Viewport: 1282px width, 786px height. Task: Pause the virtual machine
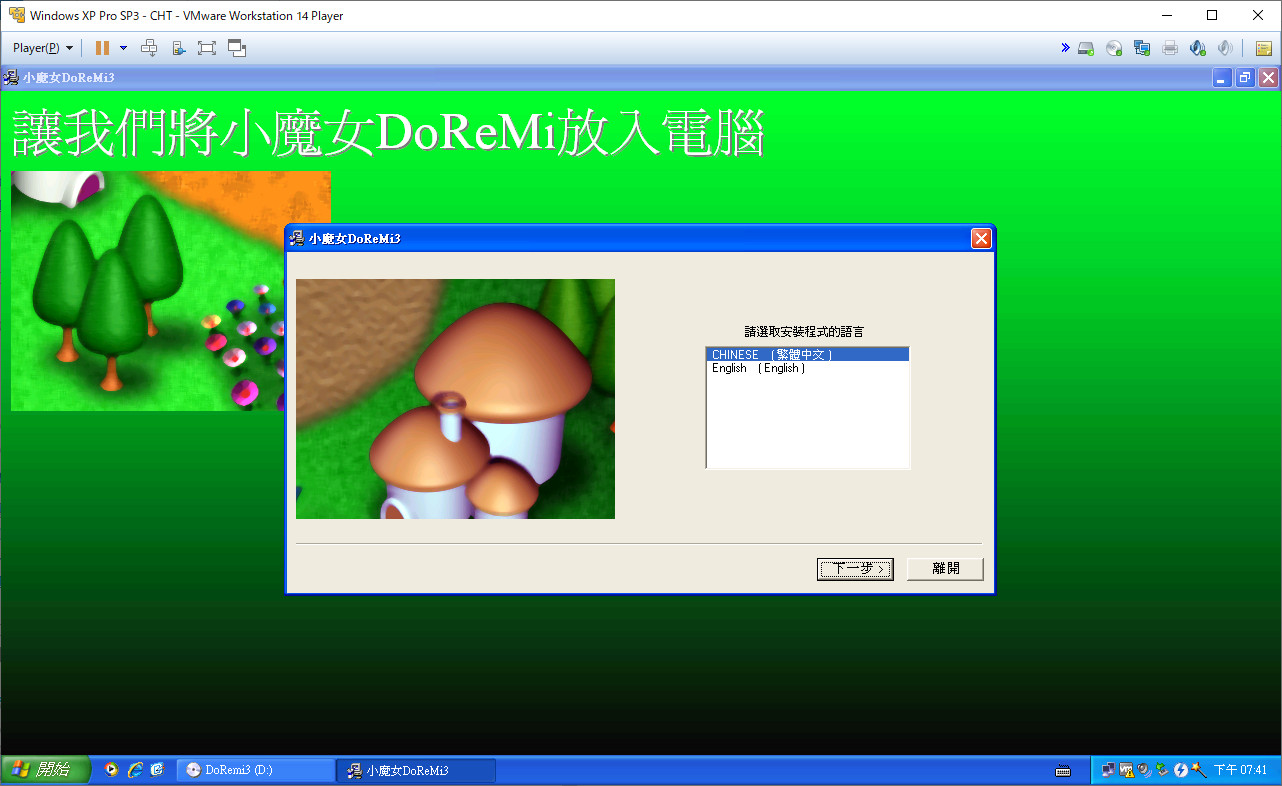click(x=102, y=48)
